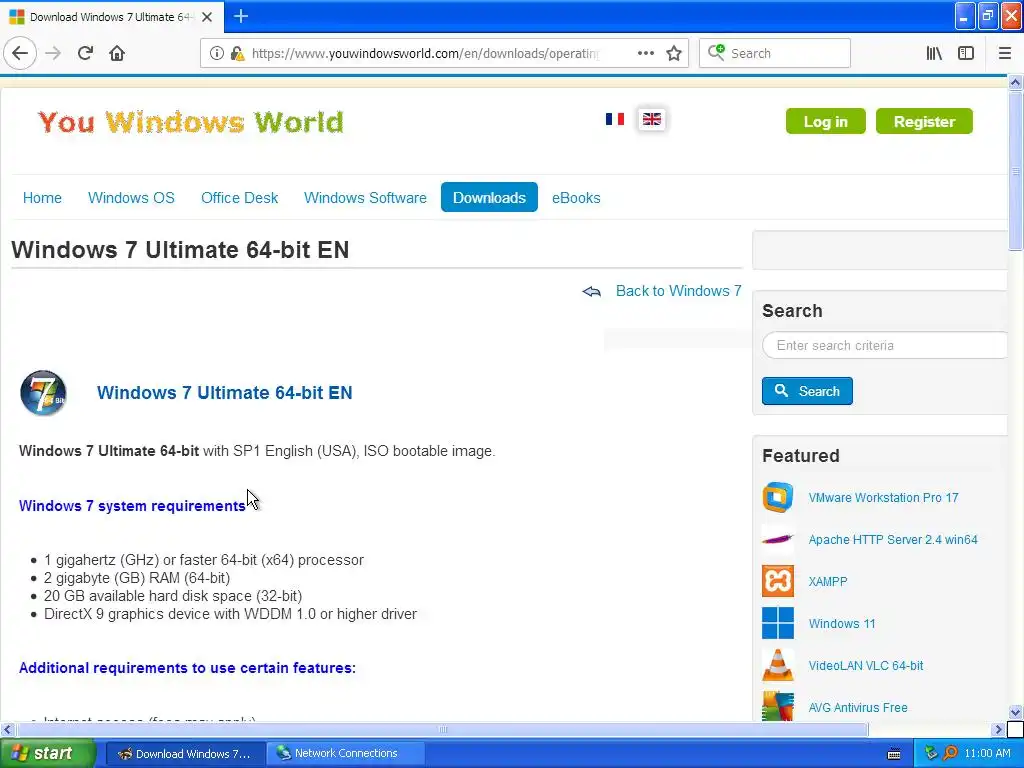Click the back arrow icon beside Back to Windows 7
1024x768 pixels.
[592, 291]
